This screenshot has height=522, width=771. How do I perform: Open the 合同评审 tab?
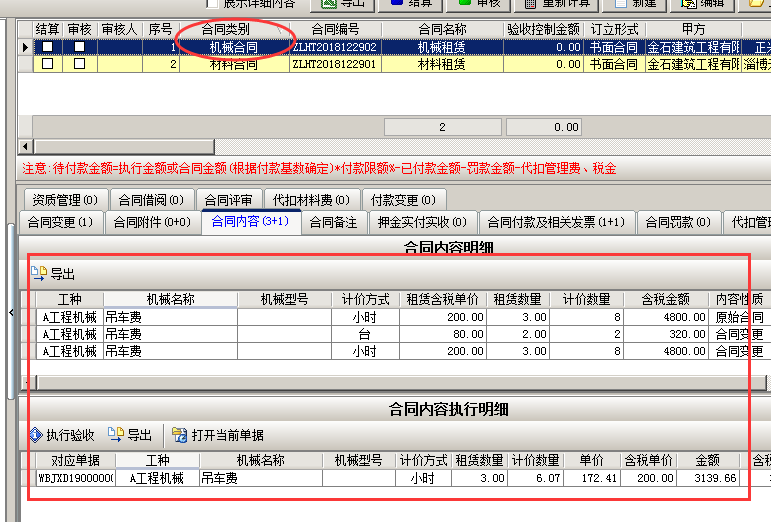[x=229, y=200]
